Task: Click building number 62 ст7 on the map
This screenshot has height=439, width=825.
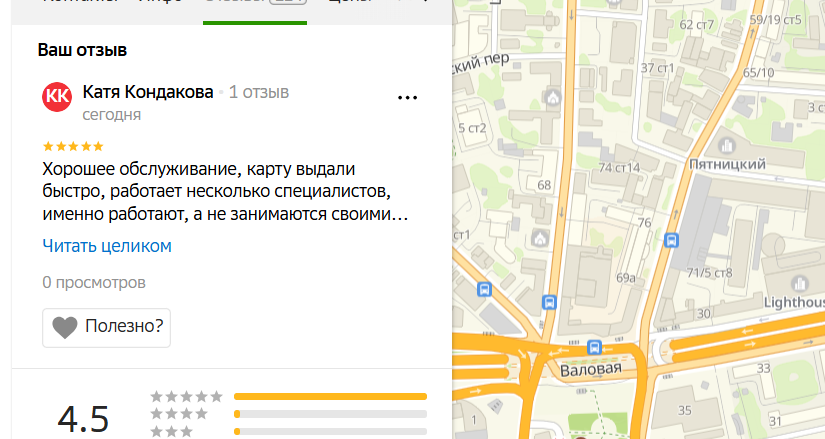Action: [x=697, y=25]
